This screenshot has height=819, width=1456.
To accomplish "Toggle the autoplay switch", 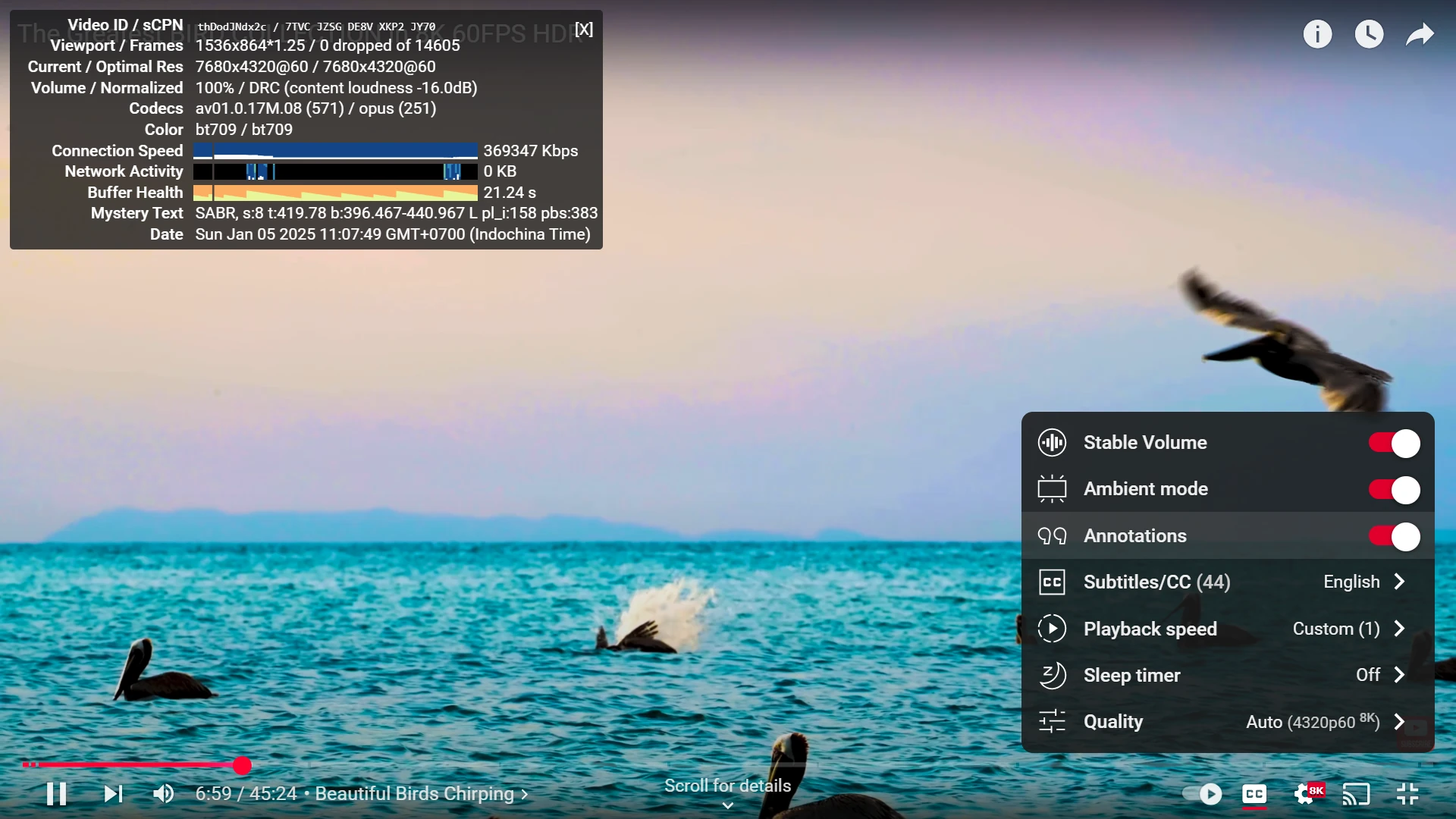I will [x=1202, y=794].
